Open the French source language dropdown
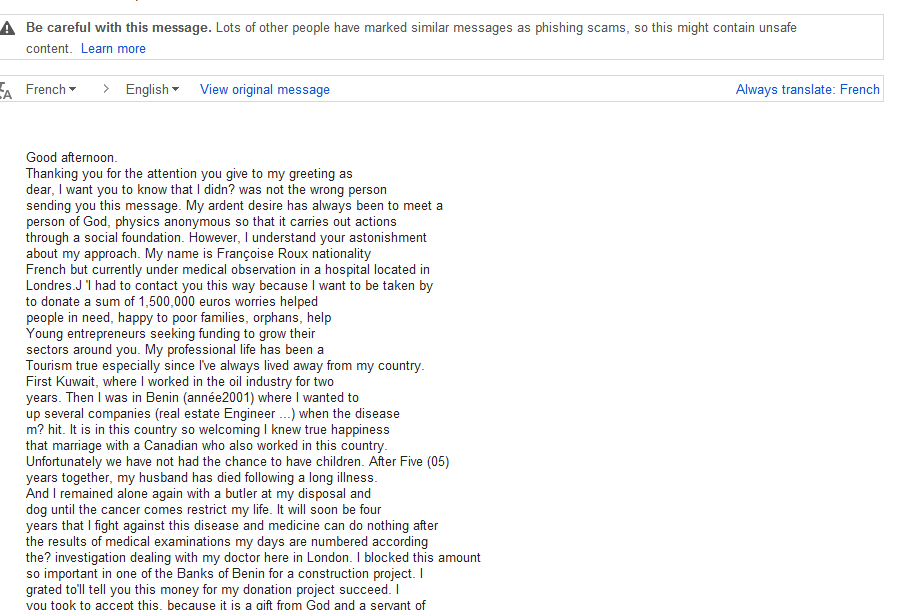The width and height of the screenshot is (914, 610). click(51, 89)
